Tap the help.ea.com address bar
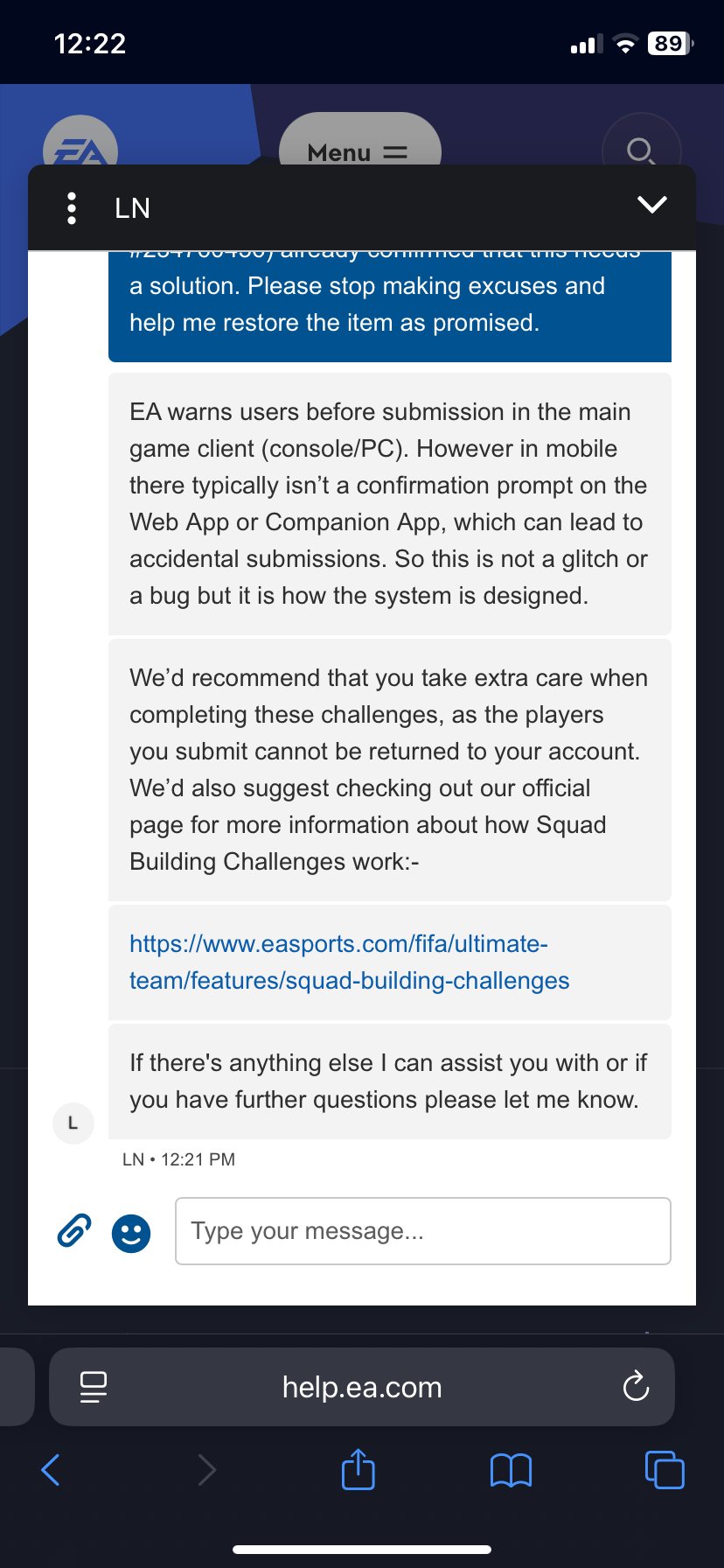 (362, 1388)
